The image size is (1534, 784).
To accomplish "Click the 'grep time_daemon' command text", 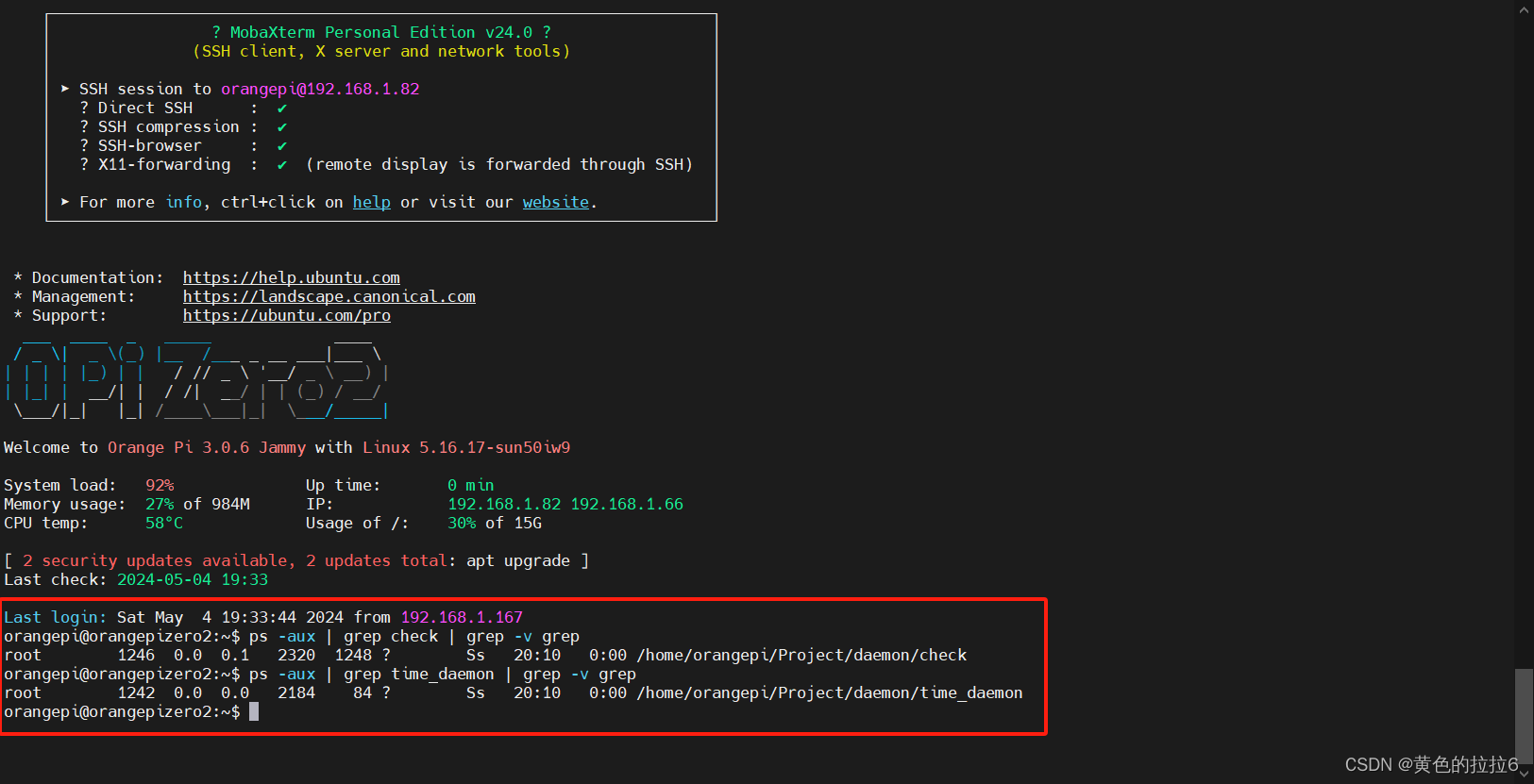I will (418, 674).
